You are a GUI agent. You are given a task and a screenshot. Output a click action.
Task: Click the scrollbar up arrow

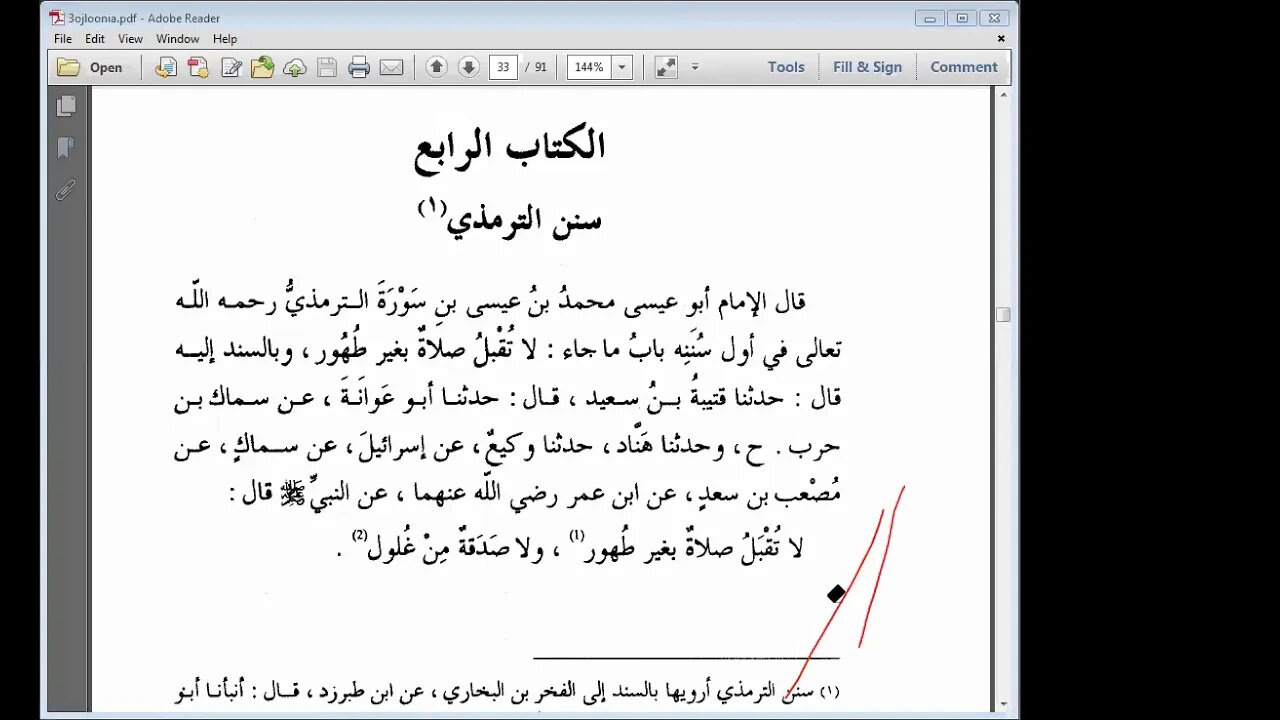coord(1003,95)
